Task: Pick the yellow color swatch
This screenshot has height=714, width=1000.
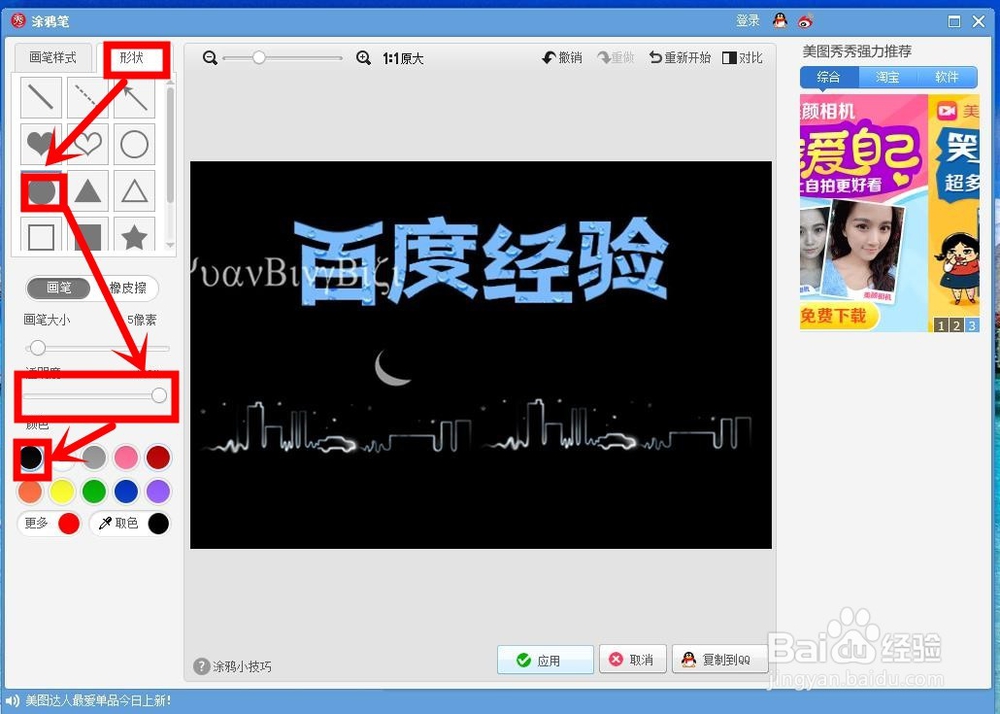Action: pos(62,492)
